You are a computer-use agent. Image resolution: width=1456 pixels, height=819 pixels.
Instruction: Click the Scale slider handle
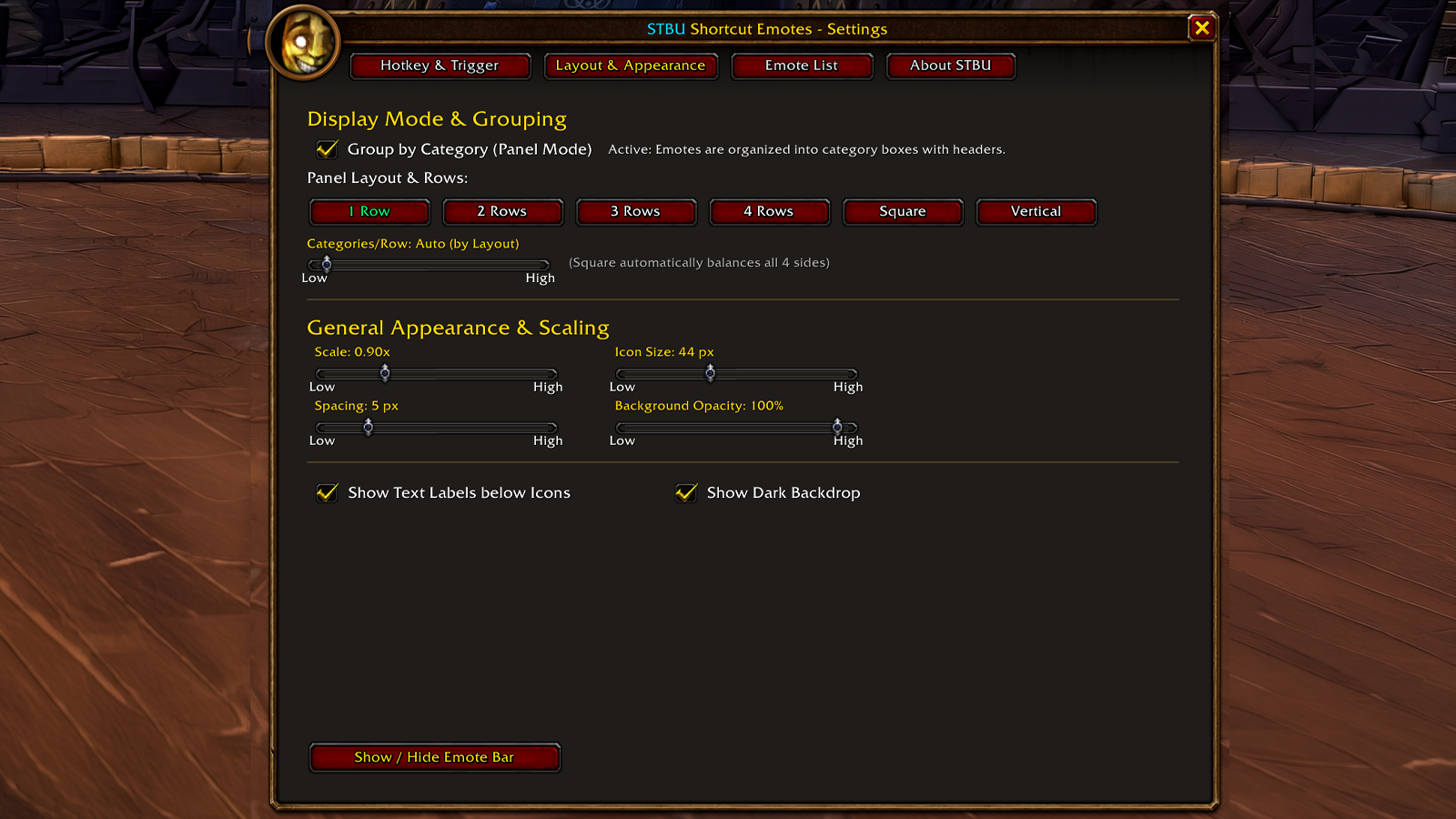(385, 373)
